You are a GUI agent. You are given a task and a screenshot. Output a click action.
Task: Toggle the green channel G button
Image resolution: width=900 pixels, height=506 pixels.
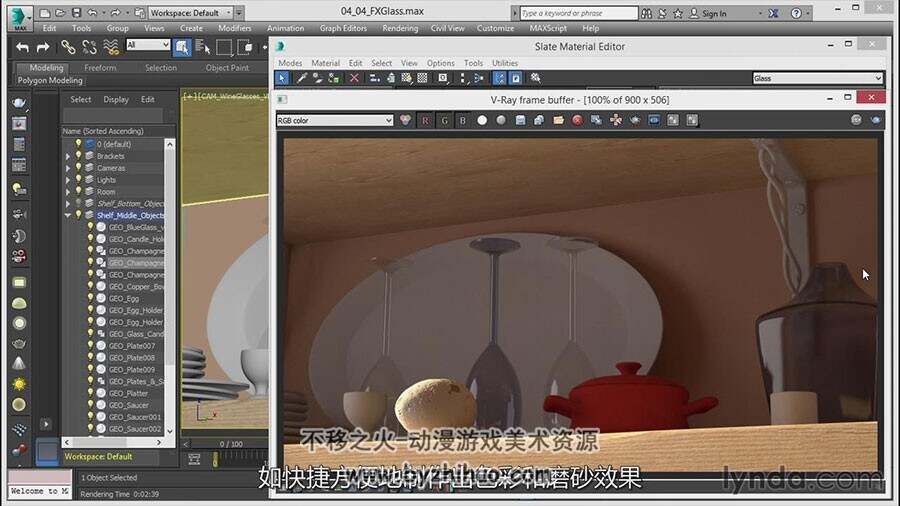click(444, 120)
